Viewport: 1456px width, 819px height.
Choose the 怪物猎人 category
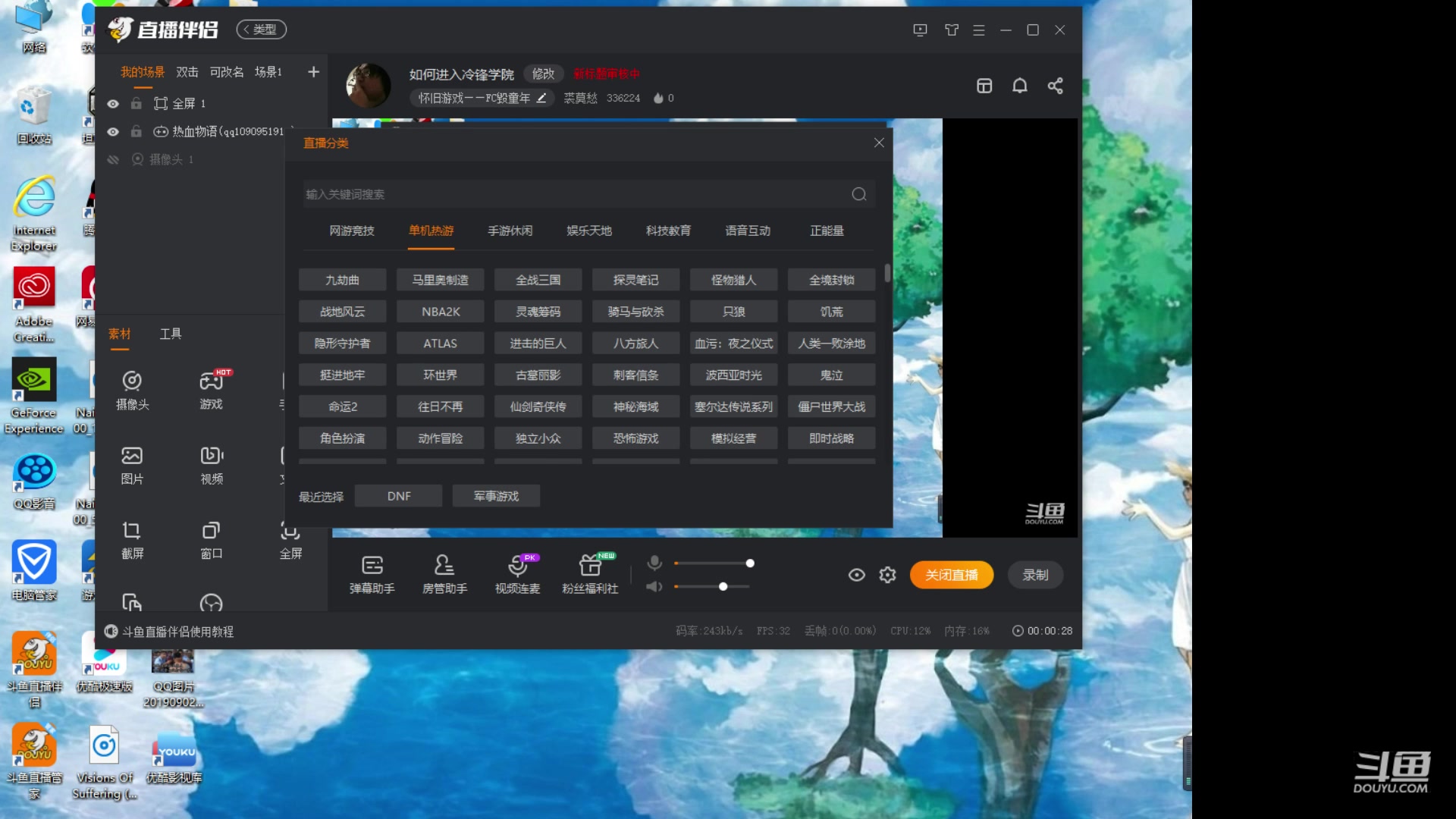[x=734, y=280]
